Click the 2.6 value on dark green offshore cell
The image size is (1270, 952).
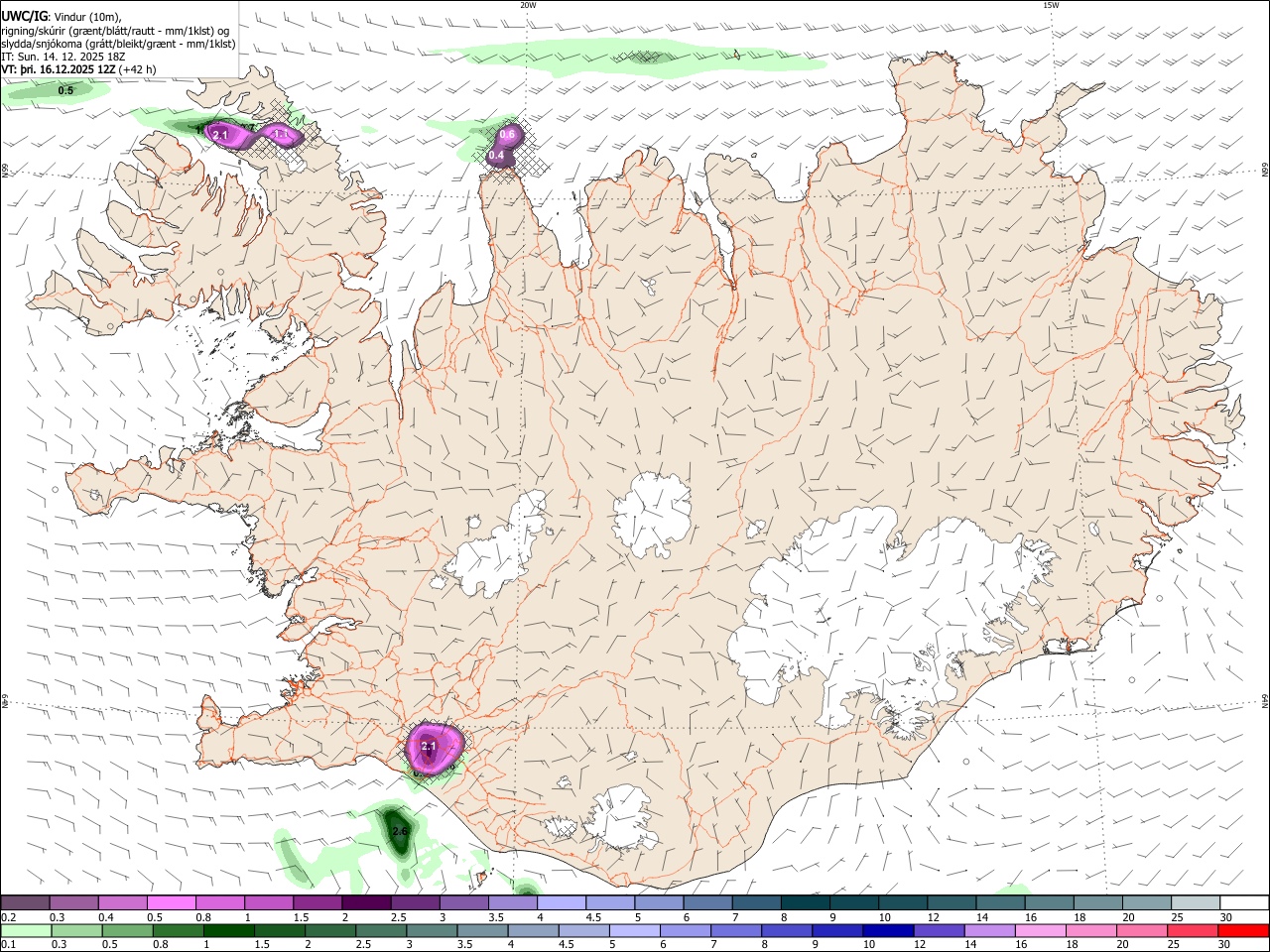[400, 831]
